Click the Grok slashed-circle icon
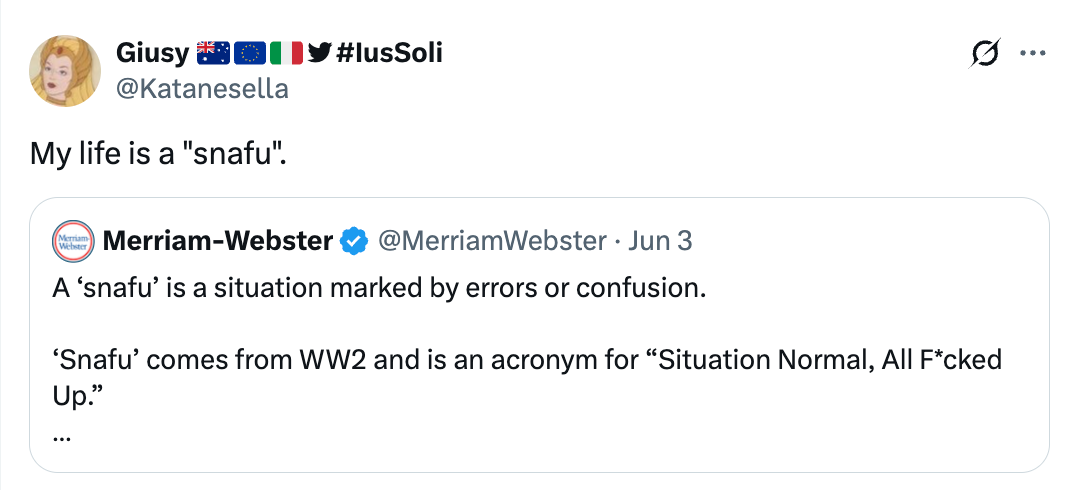The image size is (1076, 490). 986,55
